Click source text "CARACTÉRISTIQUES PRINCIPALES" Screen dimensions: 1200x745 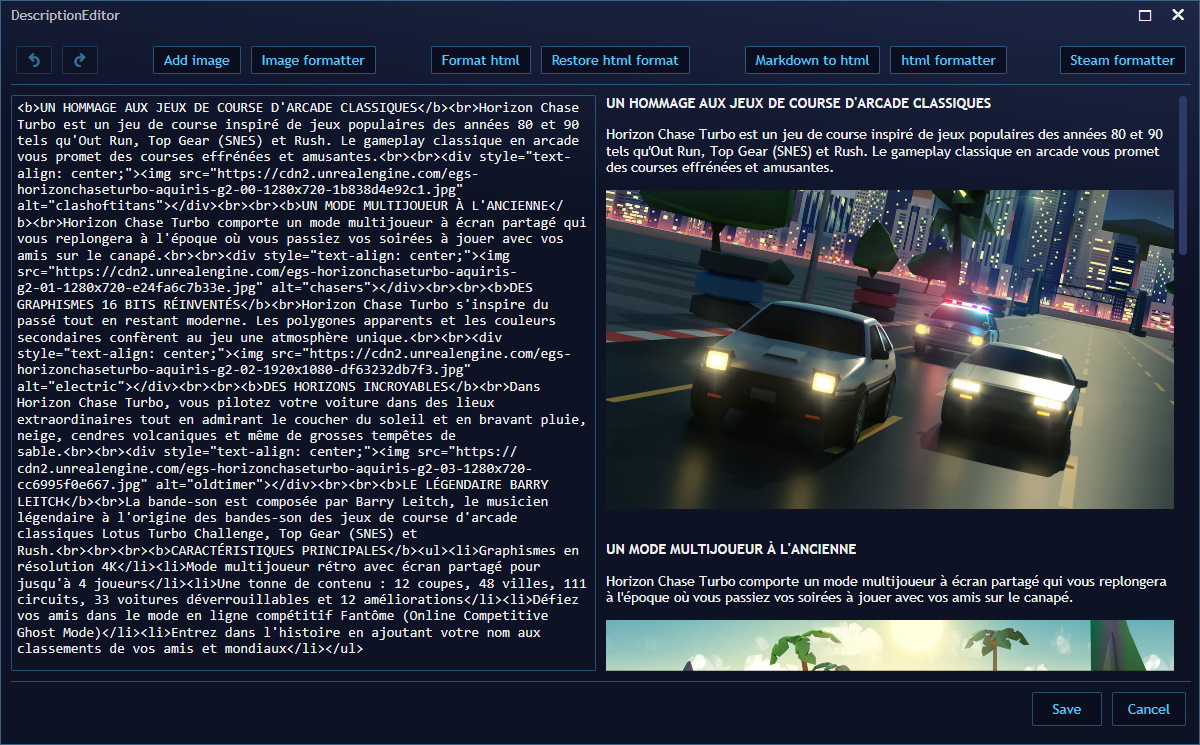(x=279, y=551)
